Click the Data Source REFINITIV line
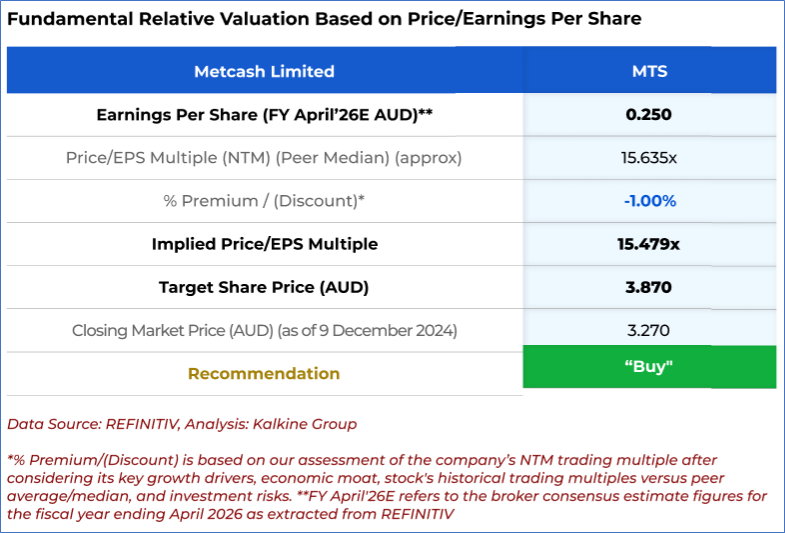785x533 pixels. pos(182,424)
